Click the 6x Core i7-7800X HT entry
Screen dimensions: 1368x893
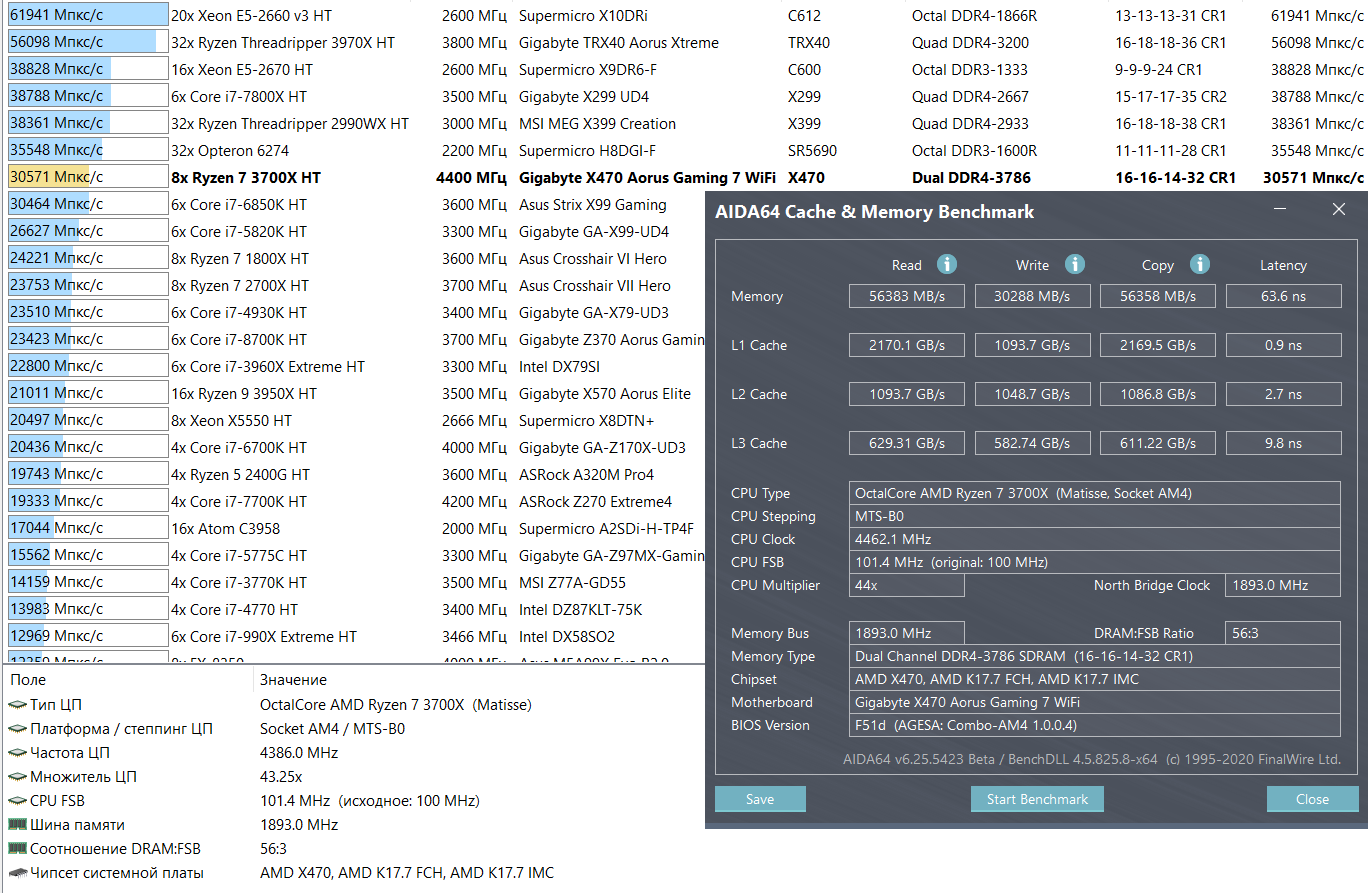coord(684,96)
